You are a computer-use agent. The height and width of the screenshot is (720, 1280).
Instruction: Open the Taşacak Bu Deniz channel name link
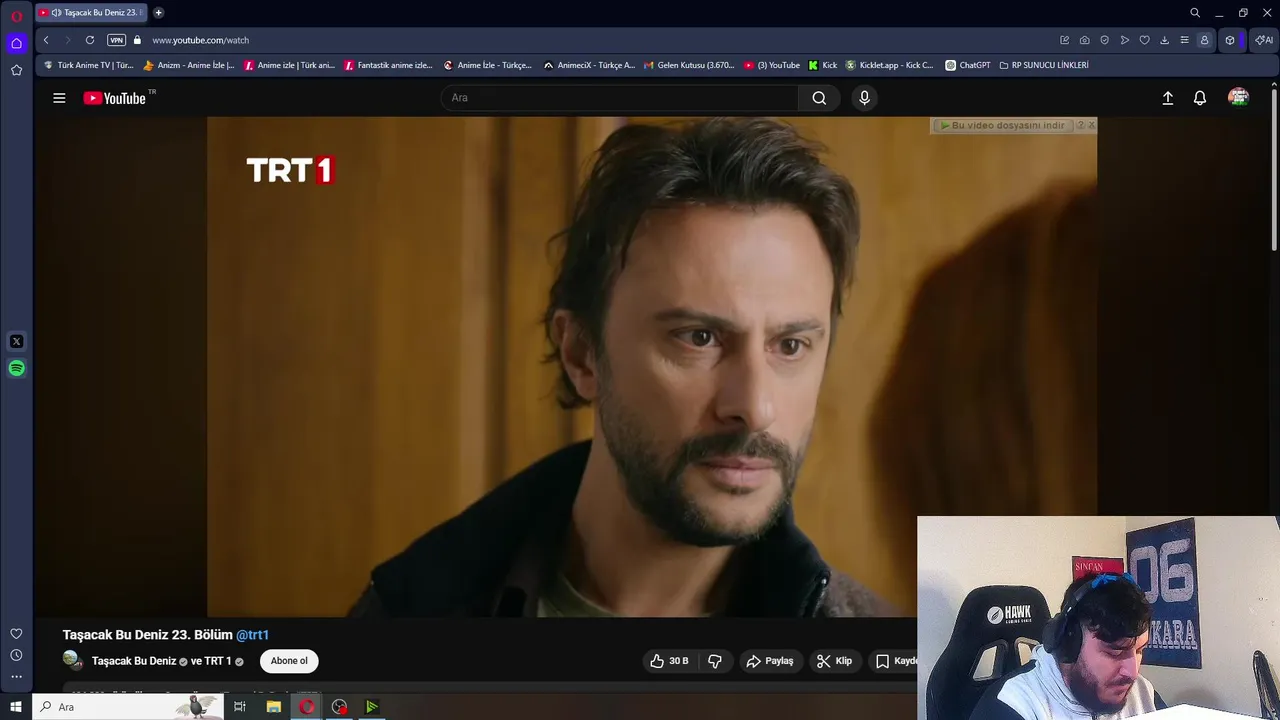tap(134, 661)
